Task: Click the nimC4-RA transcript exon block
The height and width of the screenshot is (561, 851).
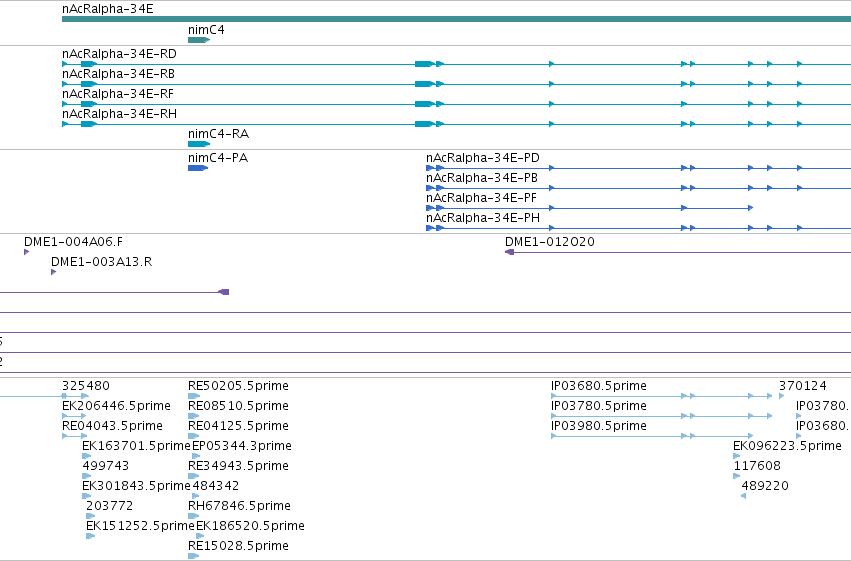Action: [199, 144]
